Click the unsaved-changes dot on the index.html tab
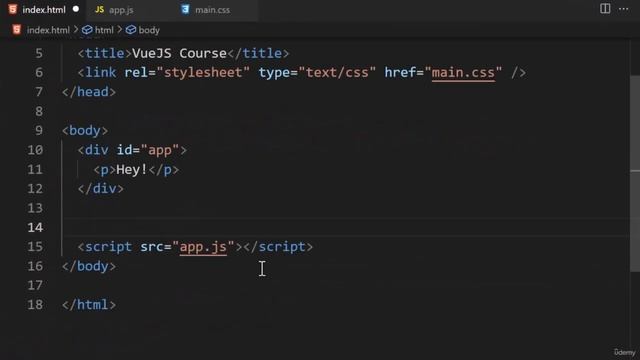The height and width of the screenshot is (360, 640). 76,9
